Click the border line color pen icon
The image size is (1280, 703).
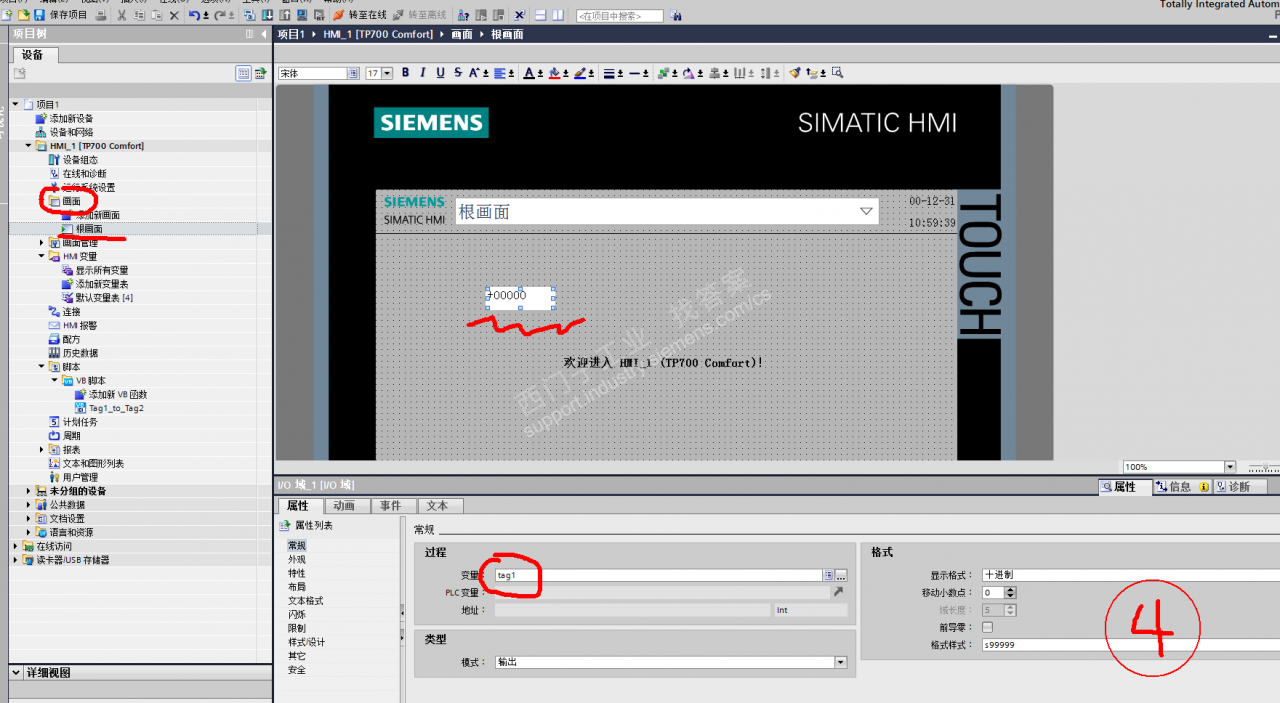point(580,73)
